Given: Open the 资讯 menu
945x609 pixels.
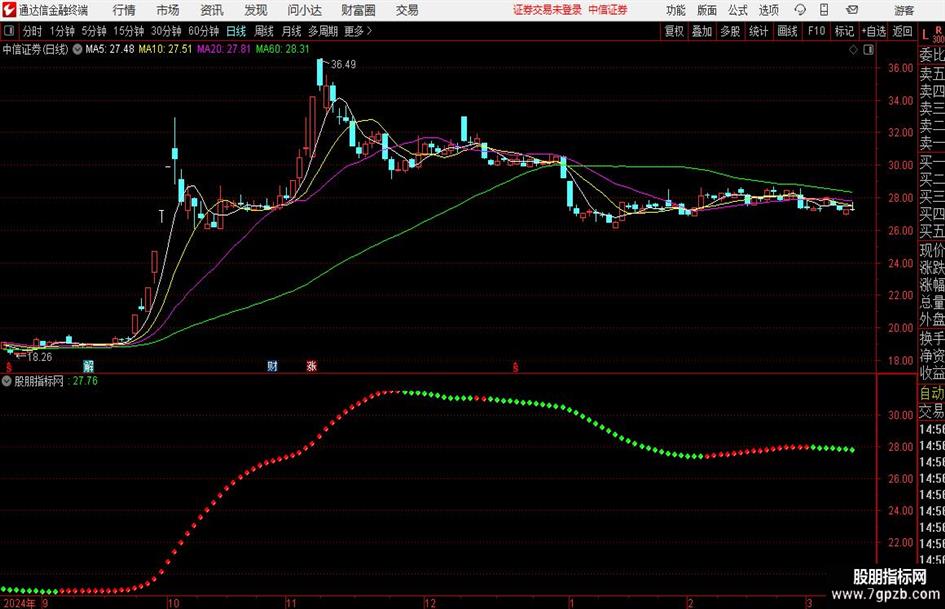Looking at the screenshot, I should click(212, 10).
